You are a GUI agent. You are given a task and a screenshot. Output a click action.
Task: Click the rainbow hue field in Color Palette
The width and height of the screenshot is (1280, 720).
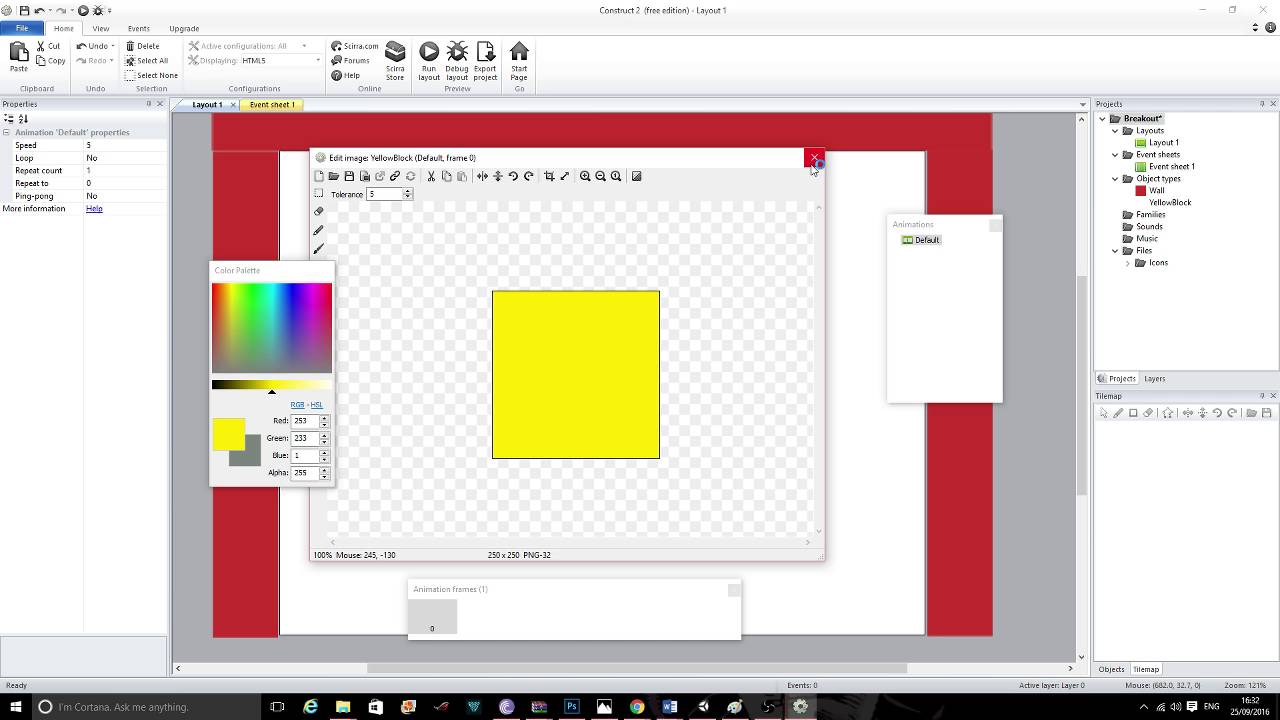tap(272, 328)
